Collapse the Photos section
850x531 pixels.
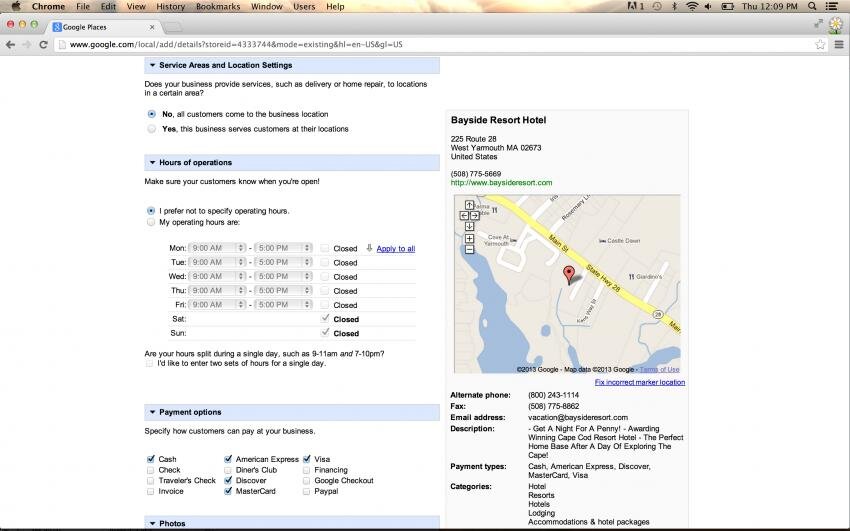coord(152,523)
